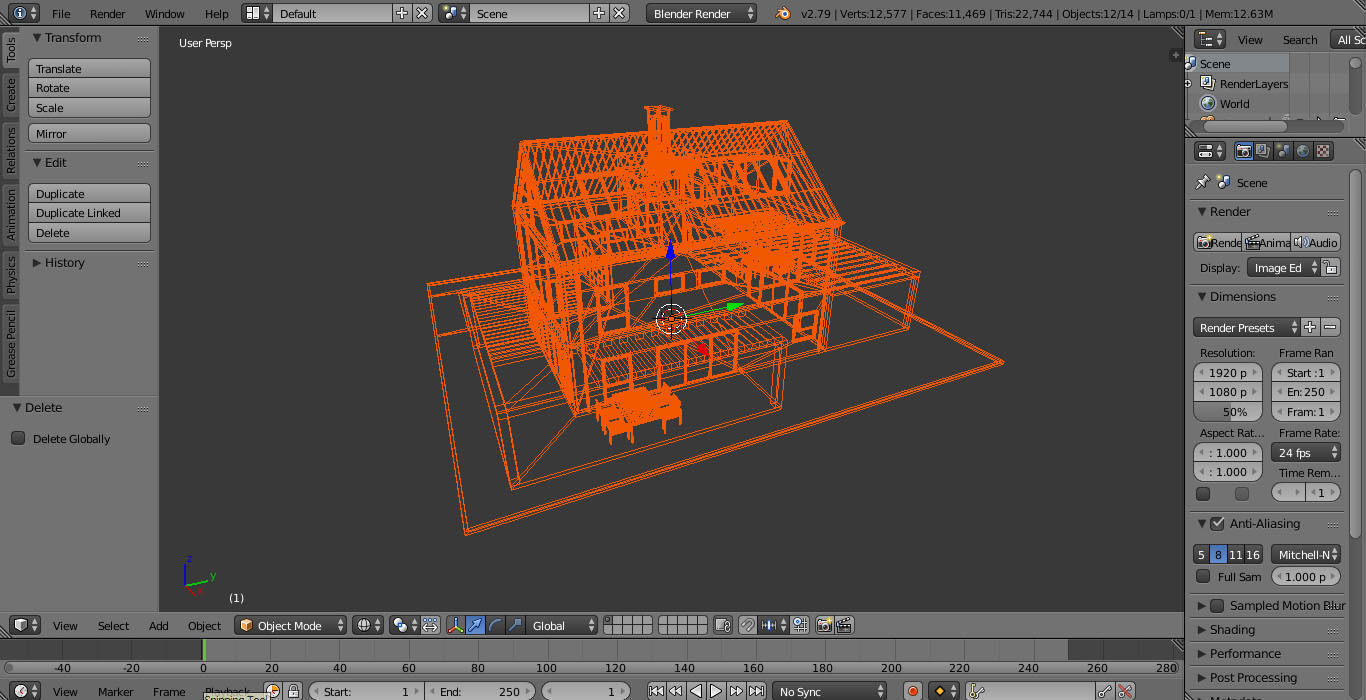Select the rotate manipulator arc icon
Screen dimensions: 1366x700
(495, 625)
